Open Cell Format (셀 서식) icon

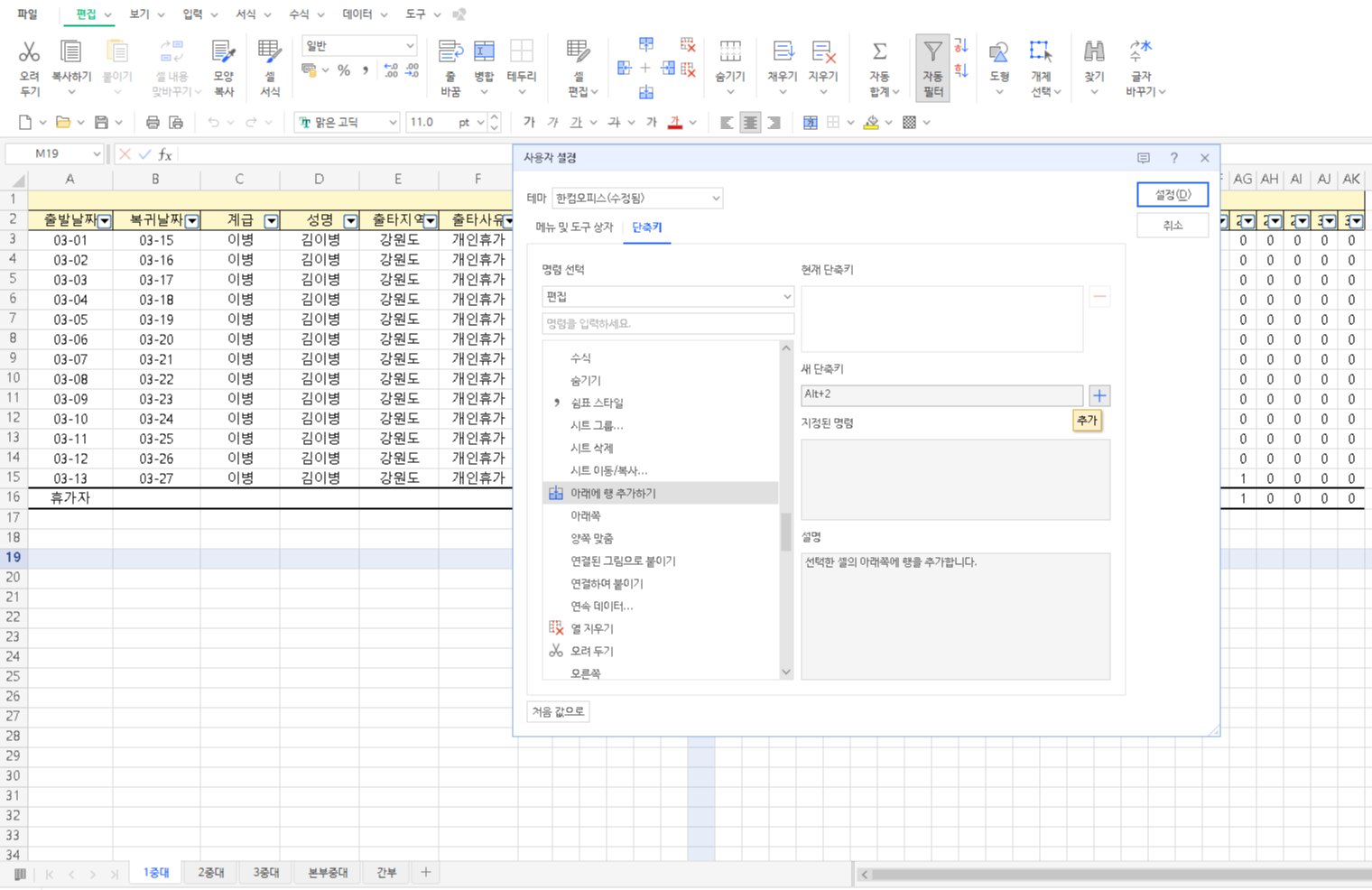pos(269,52)
